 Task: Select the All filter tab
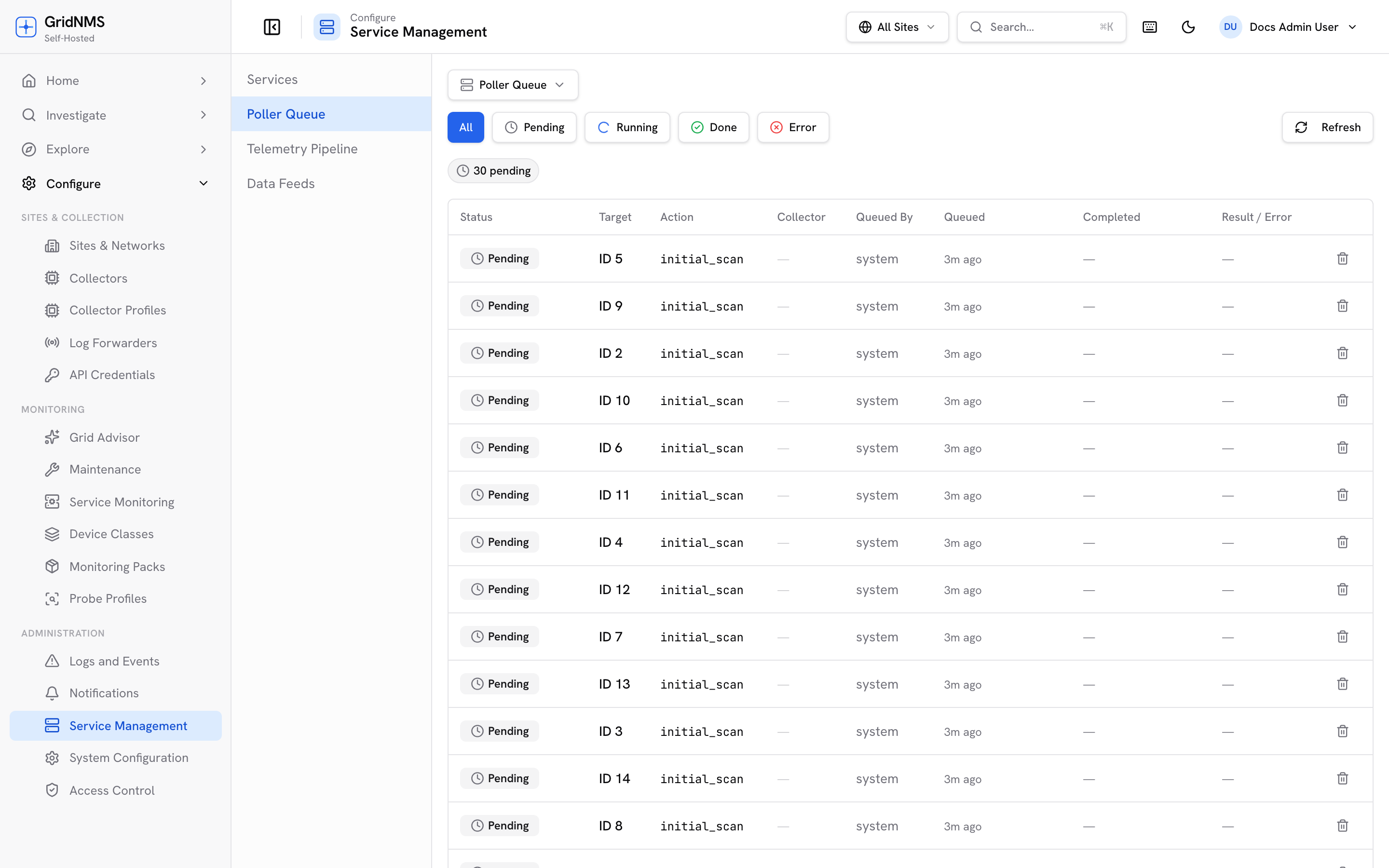[465, 127]
